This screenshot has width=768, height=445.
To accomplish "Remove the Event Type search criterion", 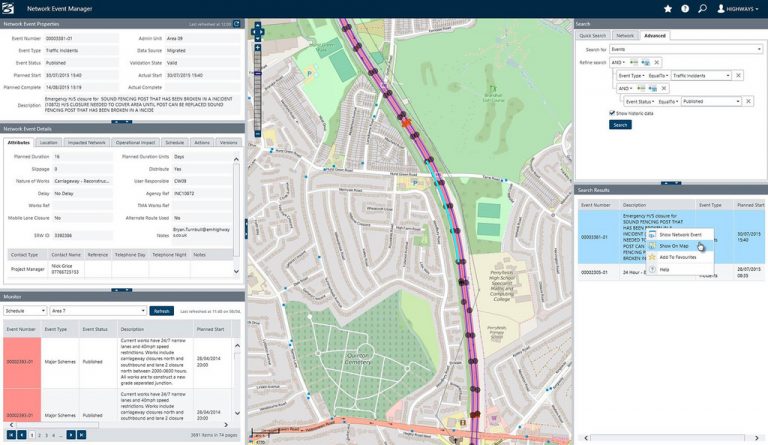I will [738, 75].
